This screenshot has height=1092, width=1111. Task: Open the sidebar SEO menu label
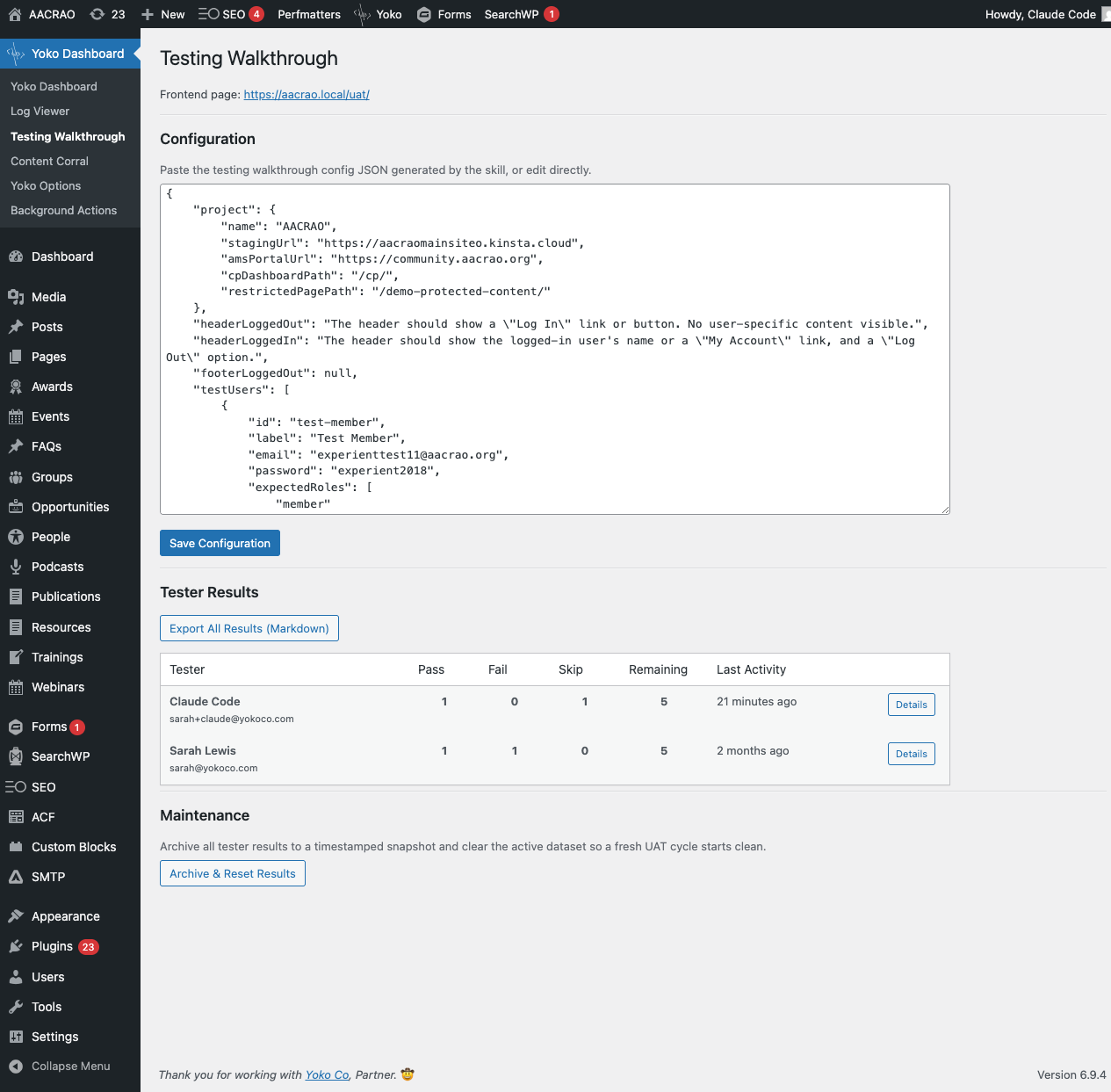44,787
